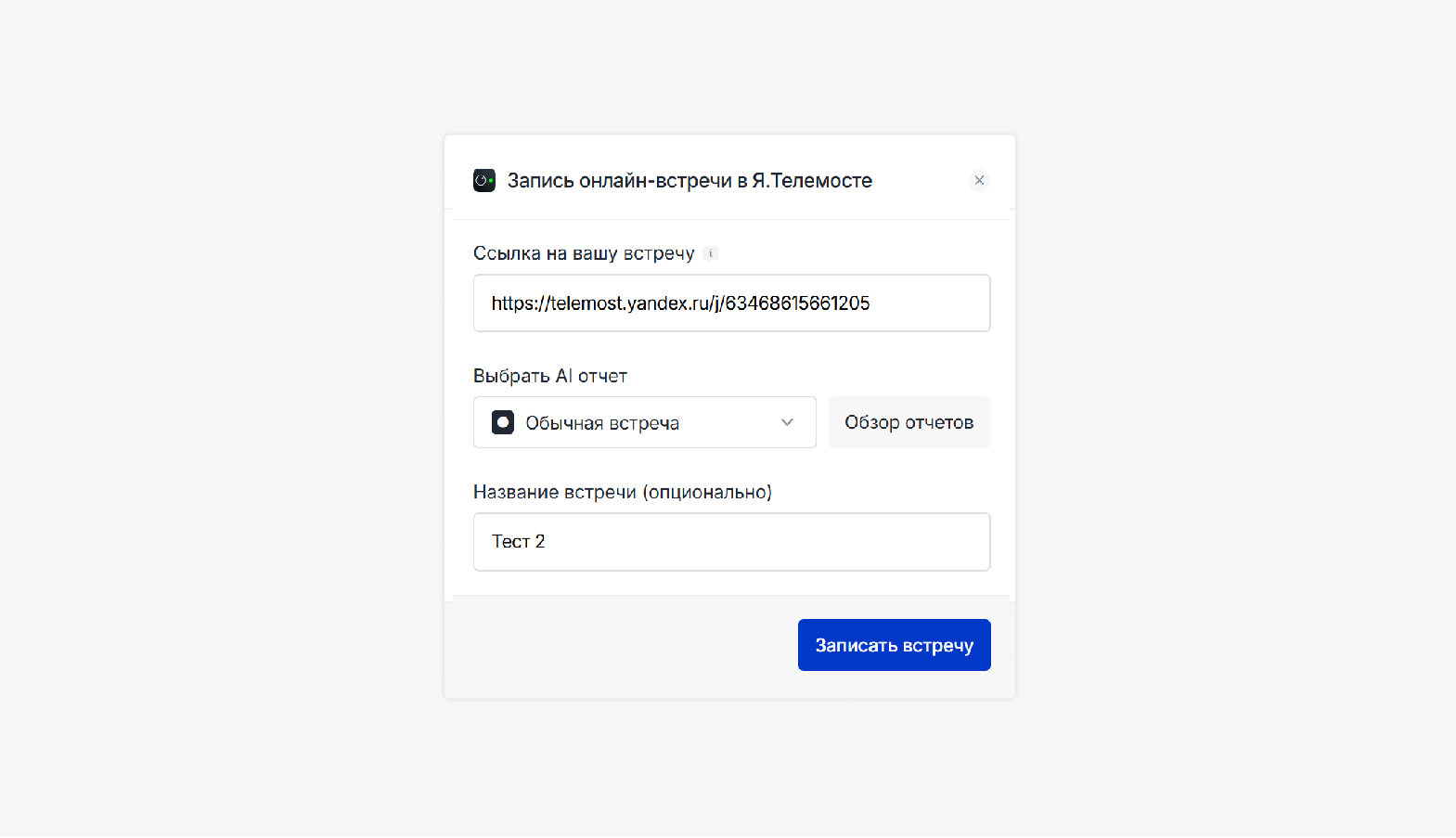The width and height of the screenshot is (1456, 838).
Task: Click the "Ссылка на вашу встречу" label
Action: point(584,253)
